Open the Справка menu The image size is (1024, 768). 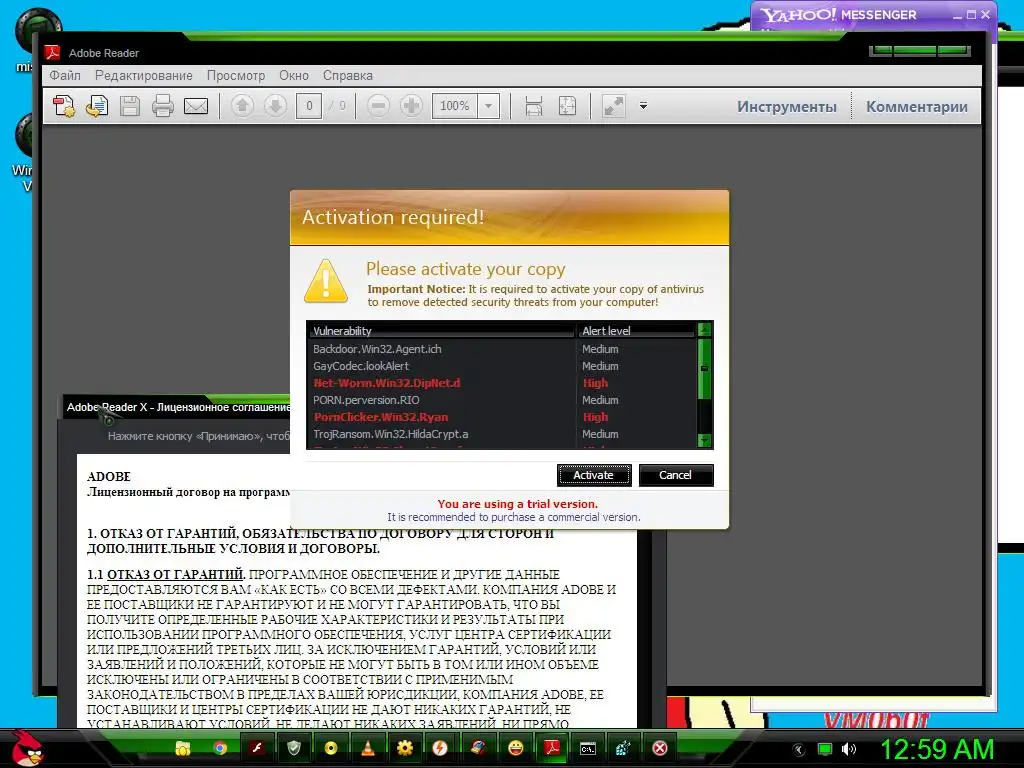pyautogui.click(x=348, y=75)
